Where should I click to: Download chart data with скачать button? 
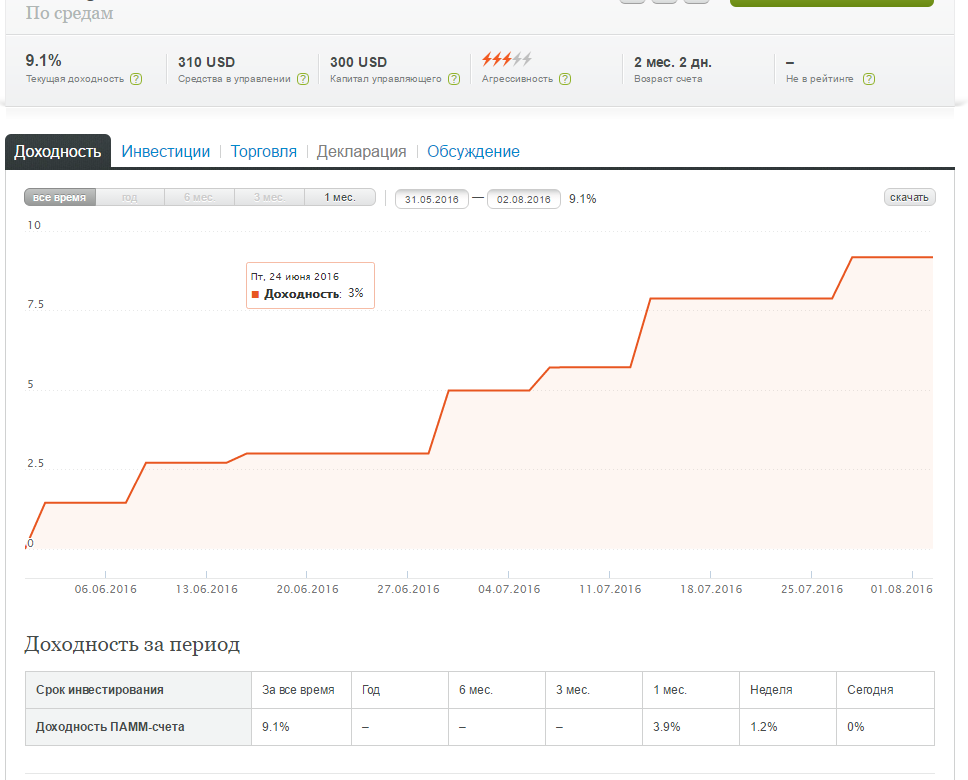(909, 197)
